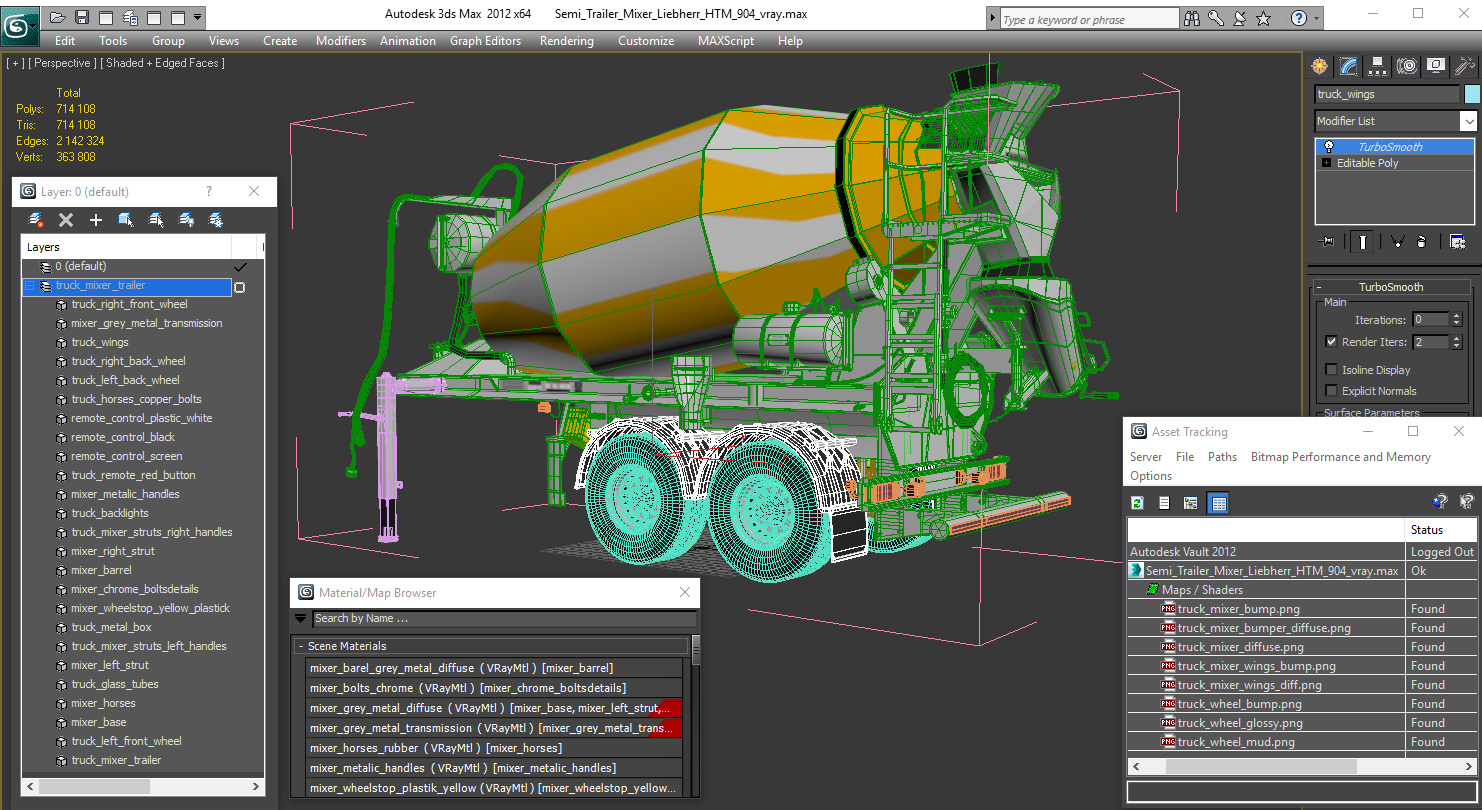
Task: Click the Layers column header
Action: (x=126, y=247)
